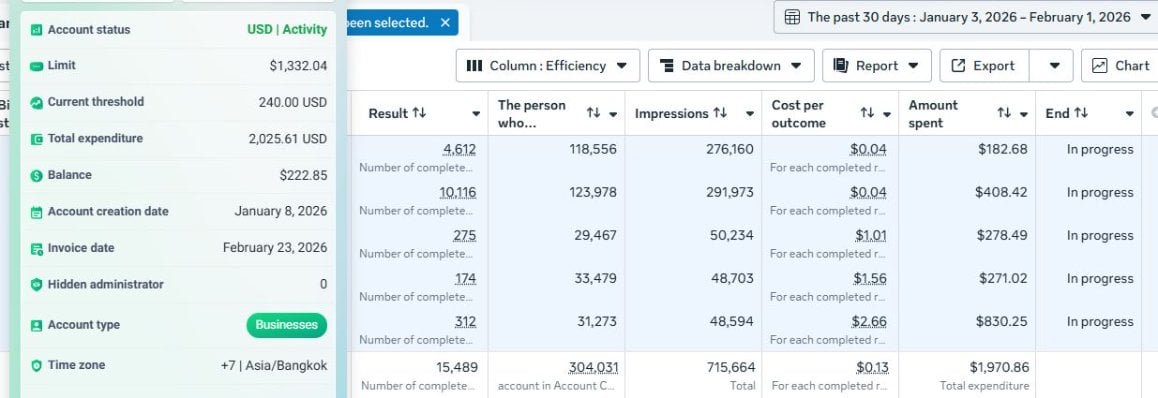
Task: Click the Invoice date icon
Action: pos(36,248)
